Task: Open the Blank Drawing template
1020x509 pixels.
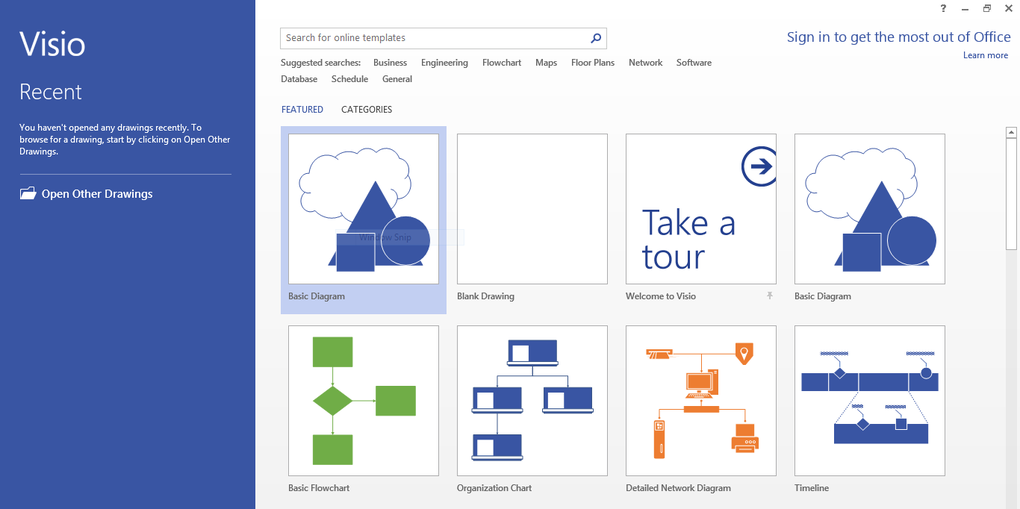Action: [532, 209]
